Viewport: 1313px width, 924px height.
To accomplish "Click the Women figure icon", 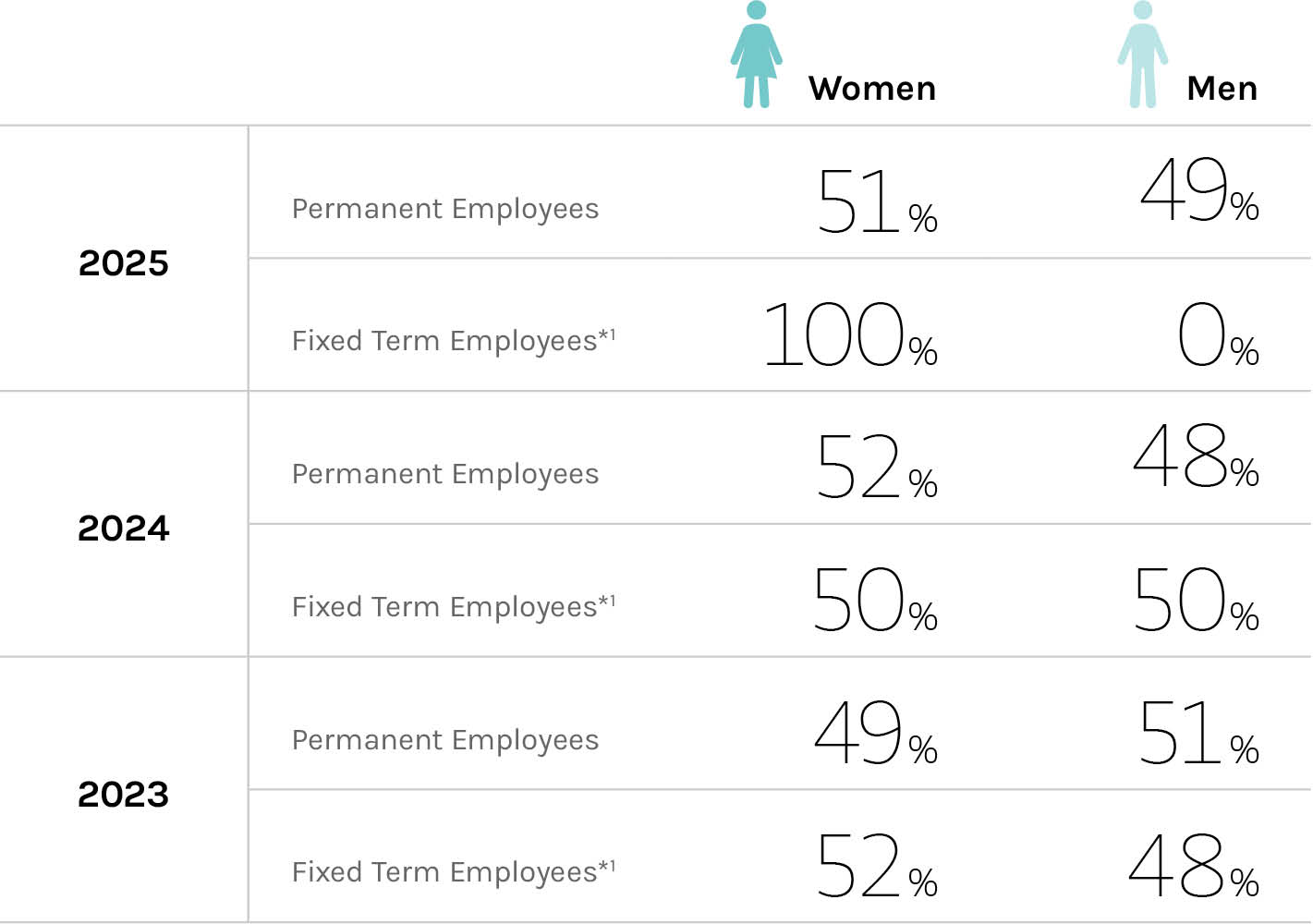I will (756, 55).
